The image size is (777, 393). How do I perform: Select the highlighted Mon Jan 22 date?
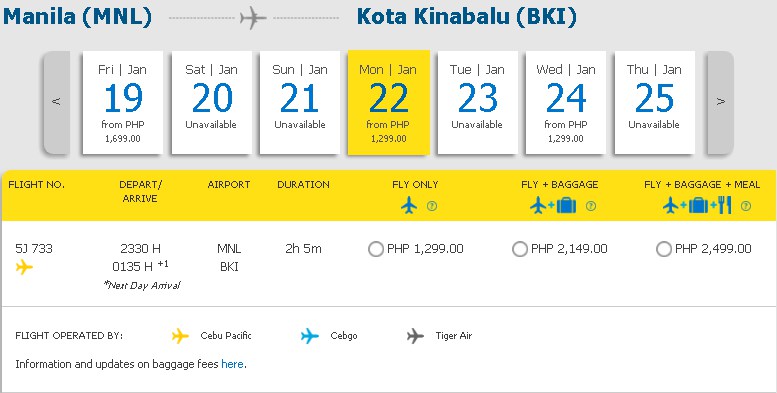tap(388, 103)
